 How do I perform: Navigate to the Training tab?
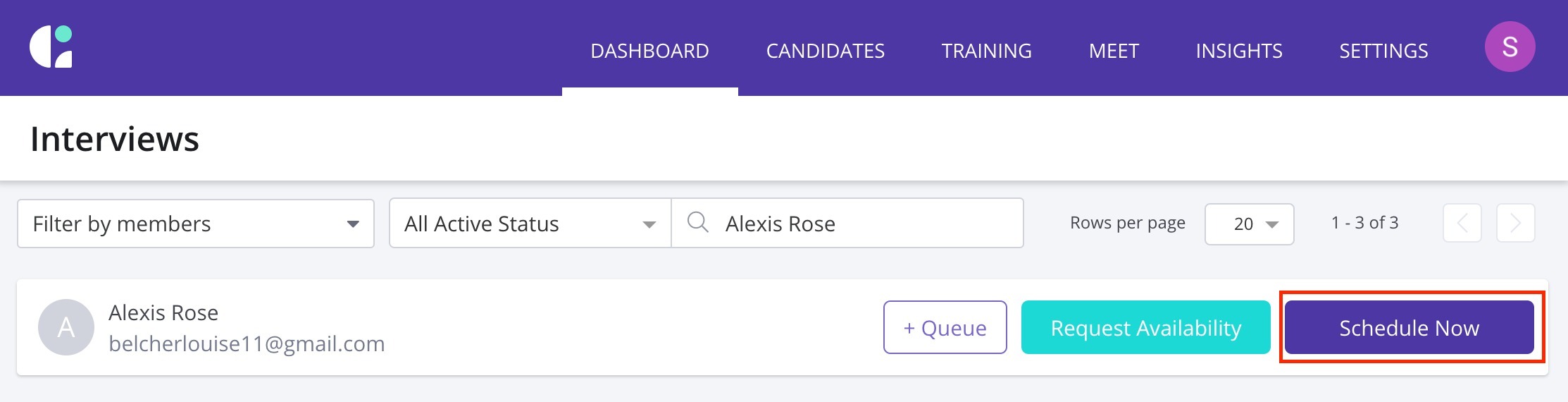click(986, 51)
